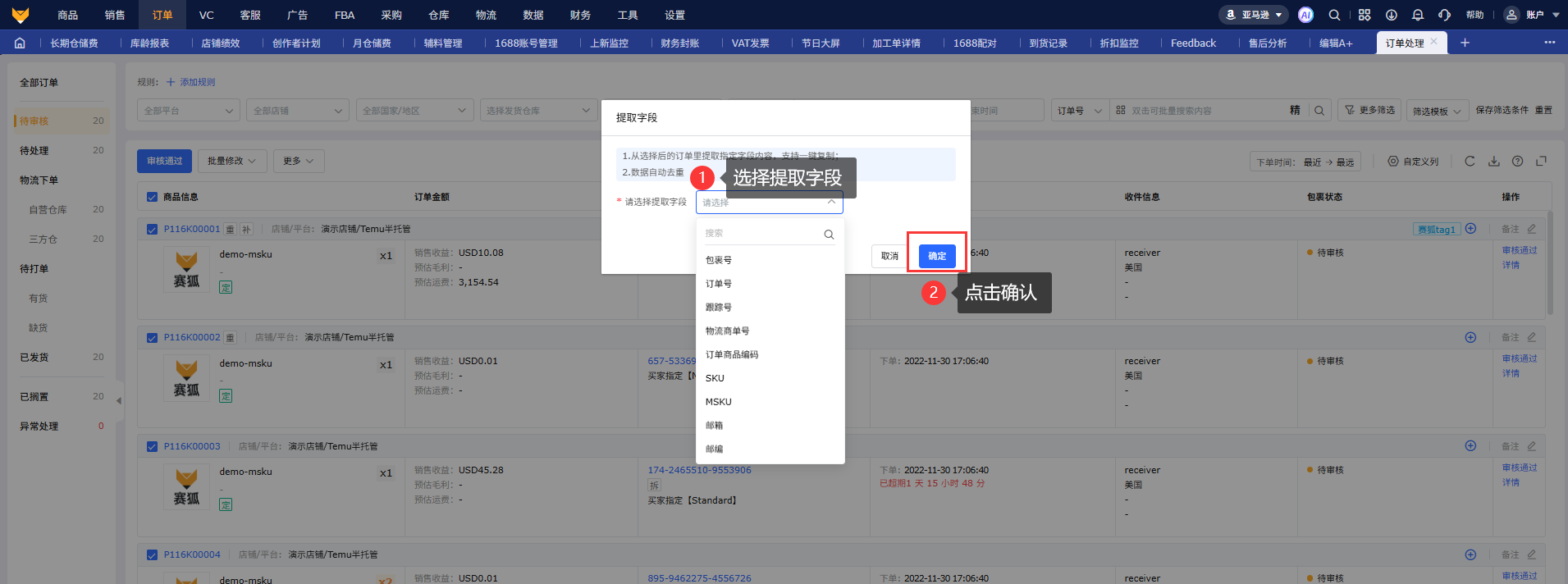Toggle the 精 exact-match search option

click(x=1295, y=110)
